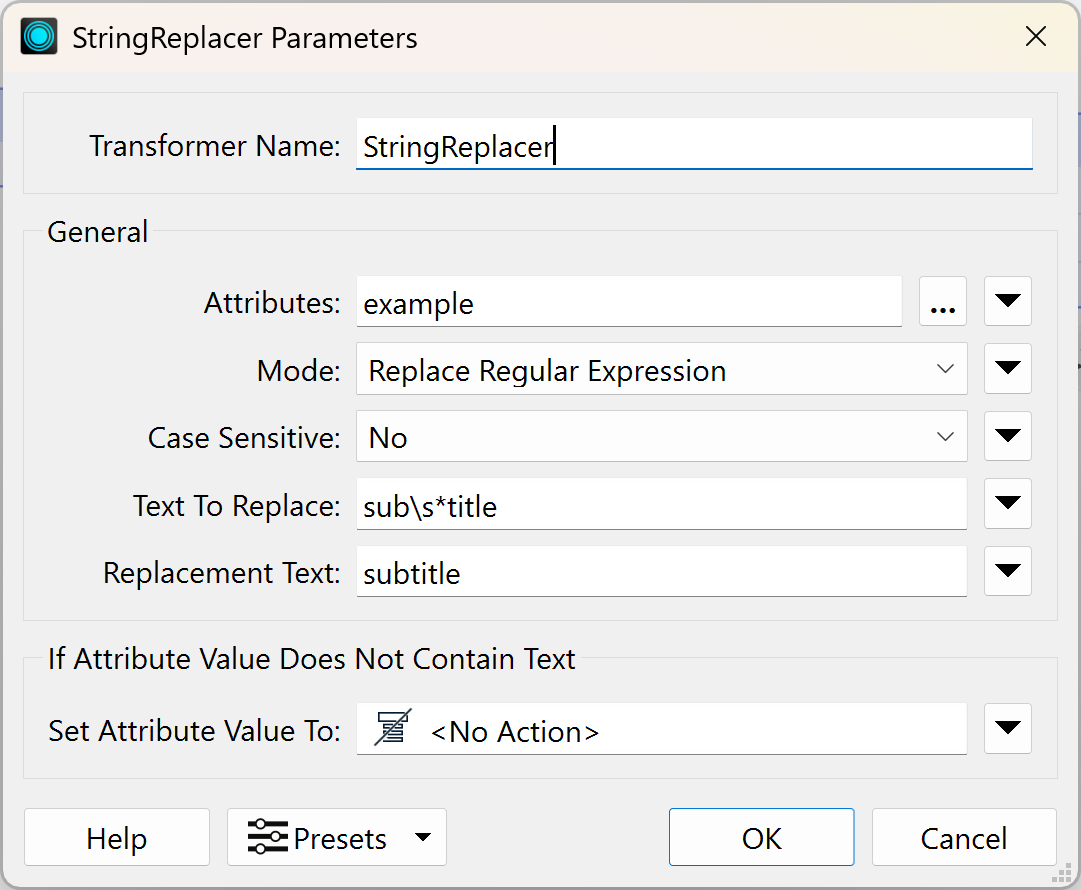This screenshot has width=1081, height=890.
Task: Open the Presets dropdown arrow
Action: coord(423,838)
